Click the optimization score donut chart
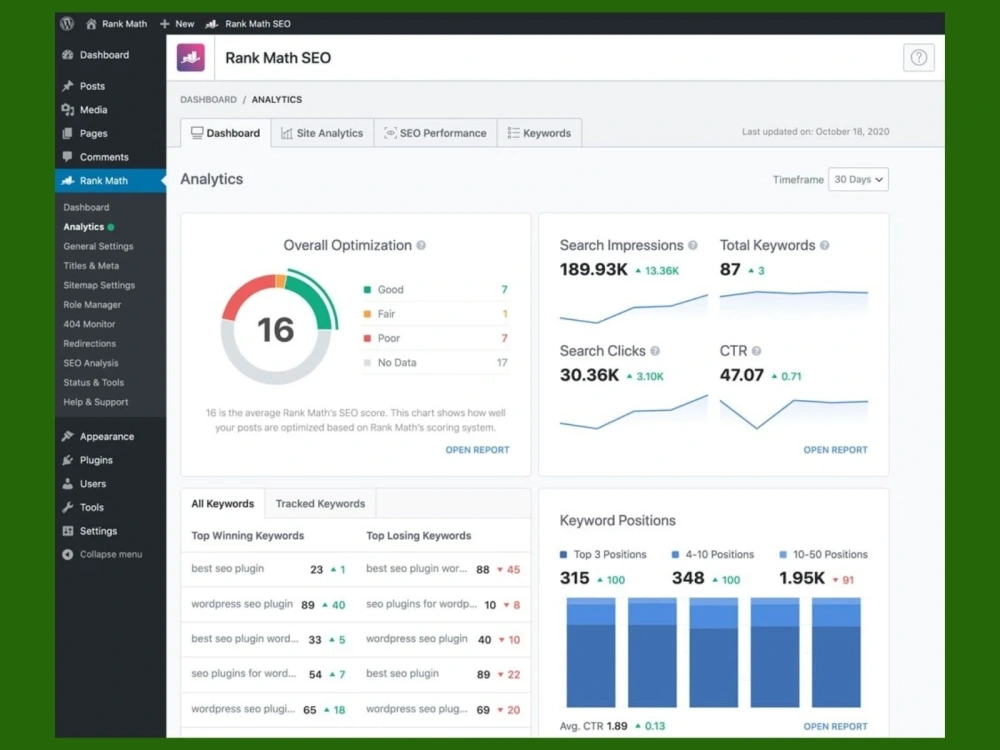 point(278,327)
